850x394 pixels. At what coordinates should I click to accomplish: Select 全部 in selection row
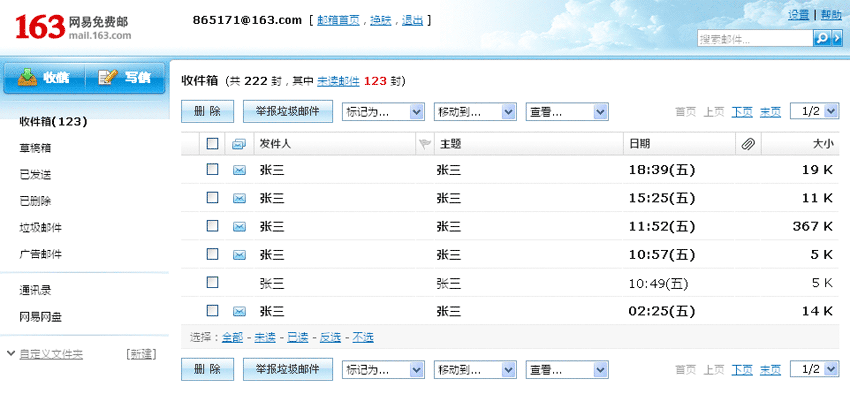click(233, 338)
